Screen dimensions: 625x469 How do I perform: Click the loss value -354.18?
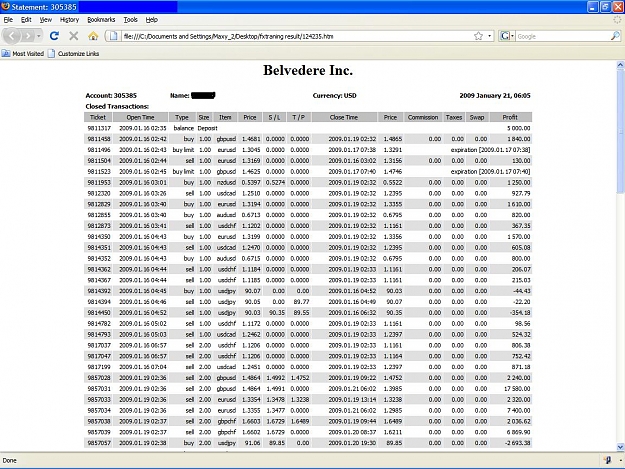click(x=520, y=313)
